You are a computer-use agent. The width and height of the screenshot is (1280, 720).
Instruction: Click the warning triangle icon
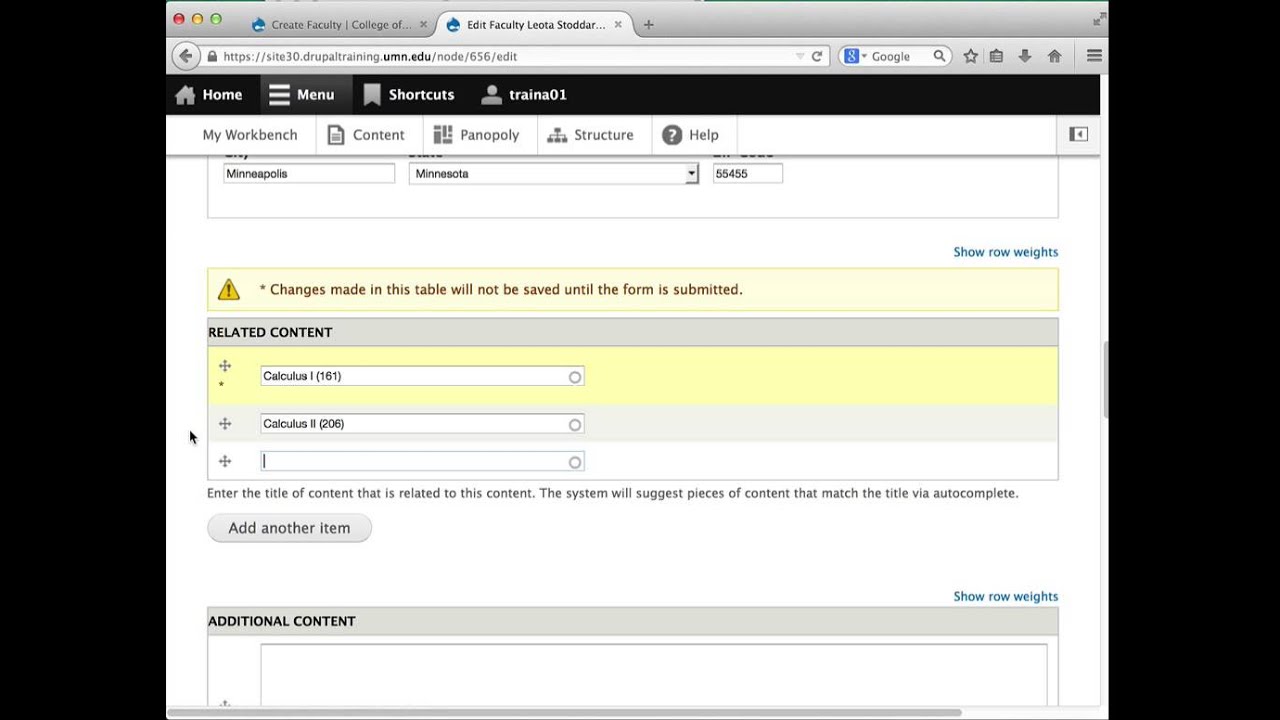[x=229, y=290]
